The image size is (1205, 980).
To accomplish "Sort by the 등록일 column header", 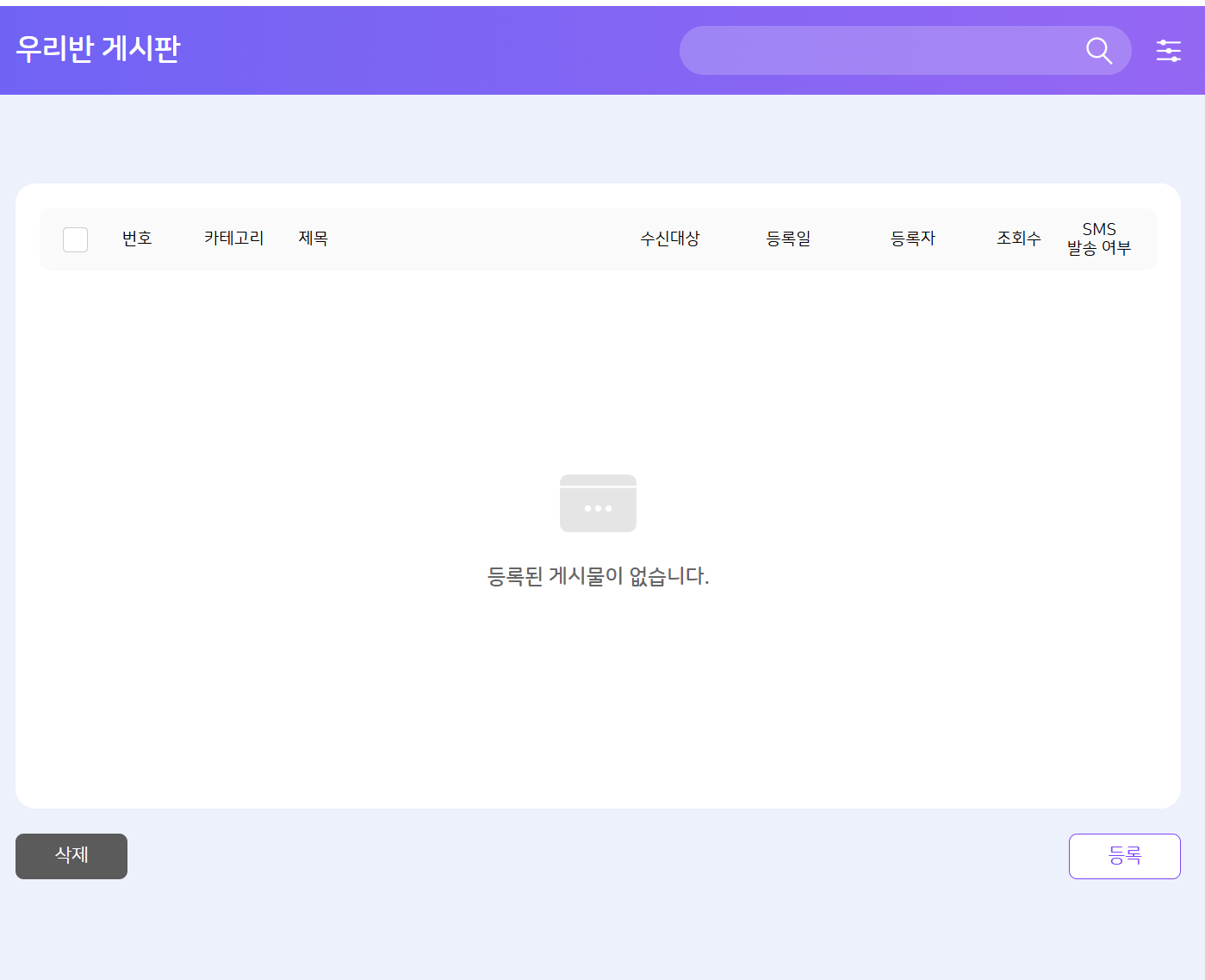I will click(788, 239).
